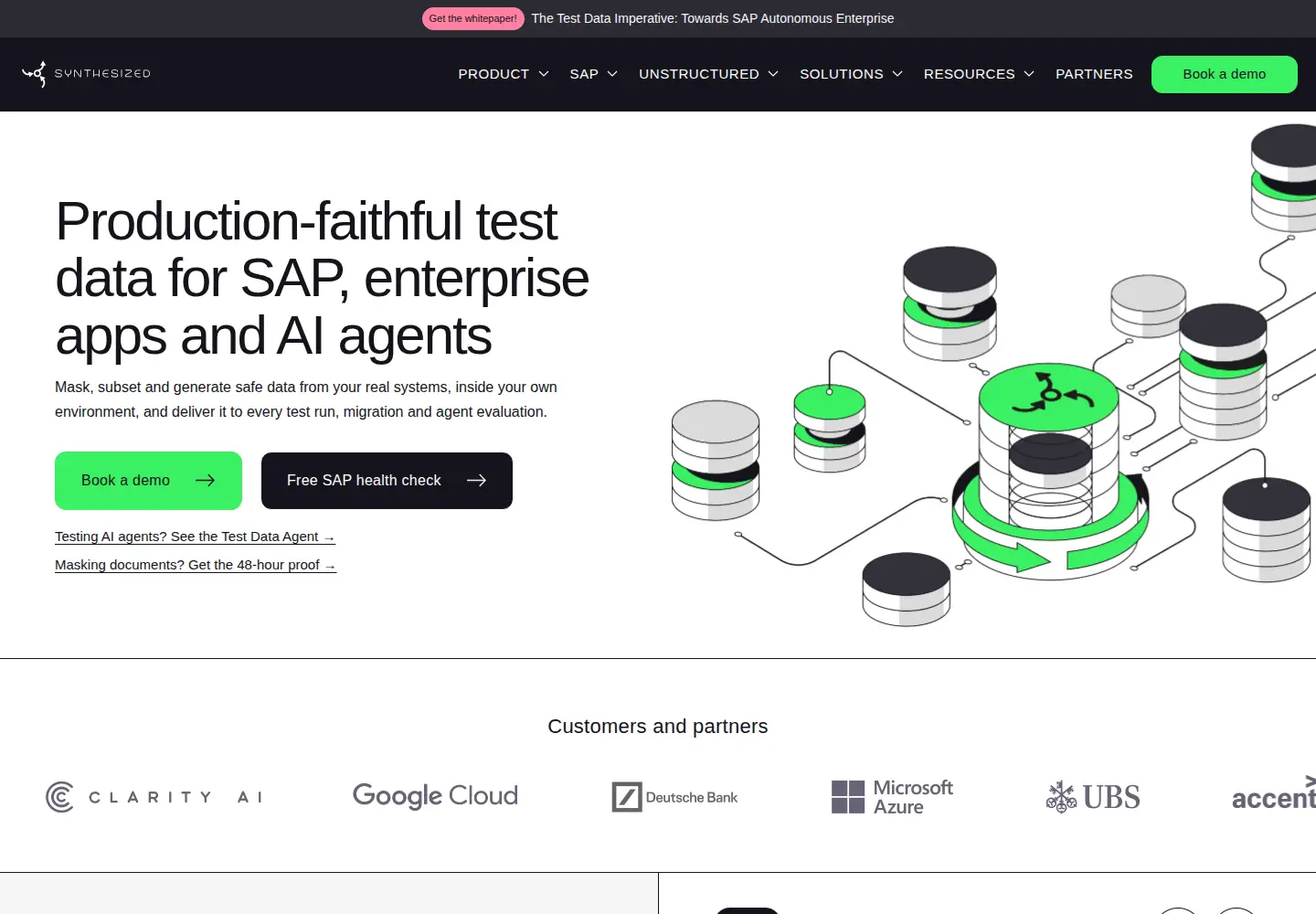
Task: Expand the chevron next to SAP
Action: 612,74
